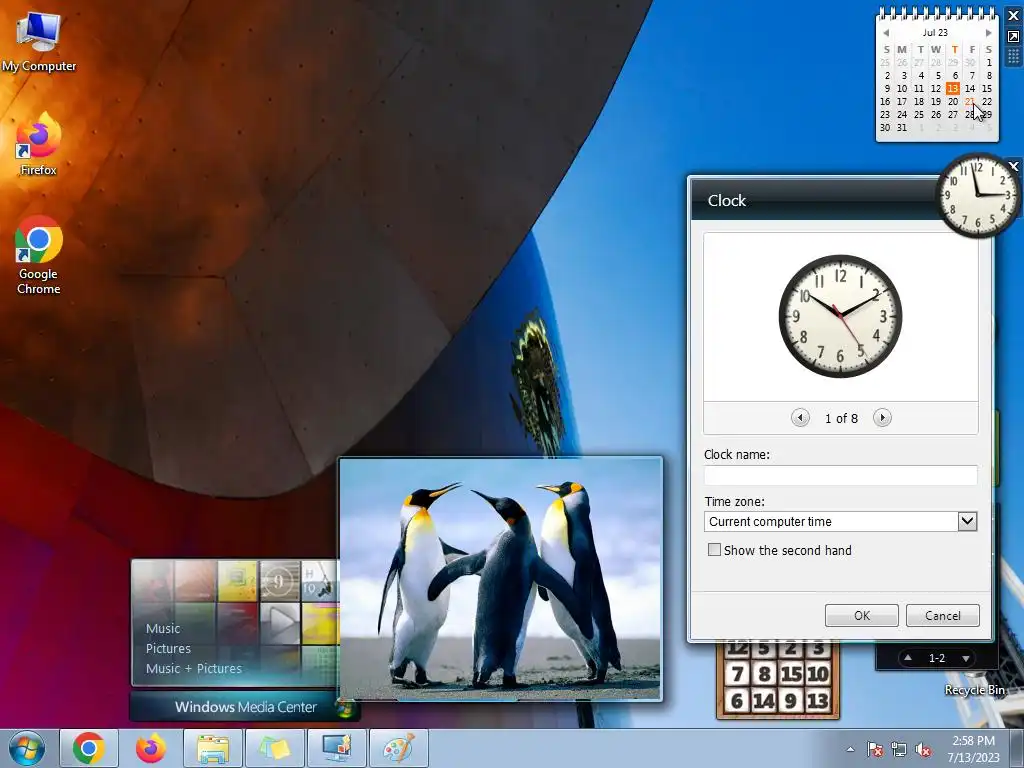Screen dimensions: 1024x768
Task: Click the Jul 23 calendar header
Action: [x=935, y=33]
